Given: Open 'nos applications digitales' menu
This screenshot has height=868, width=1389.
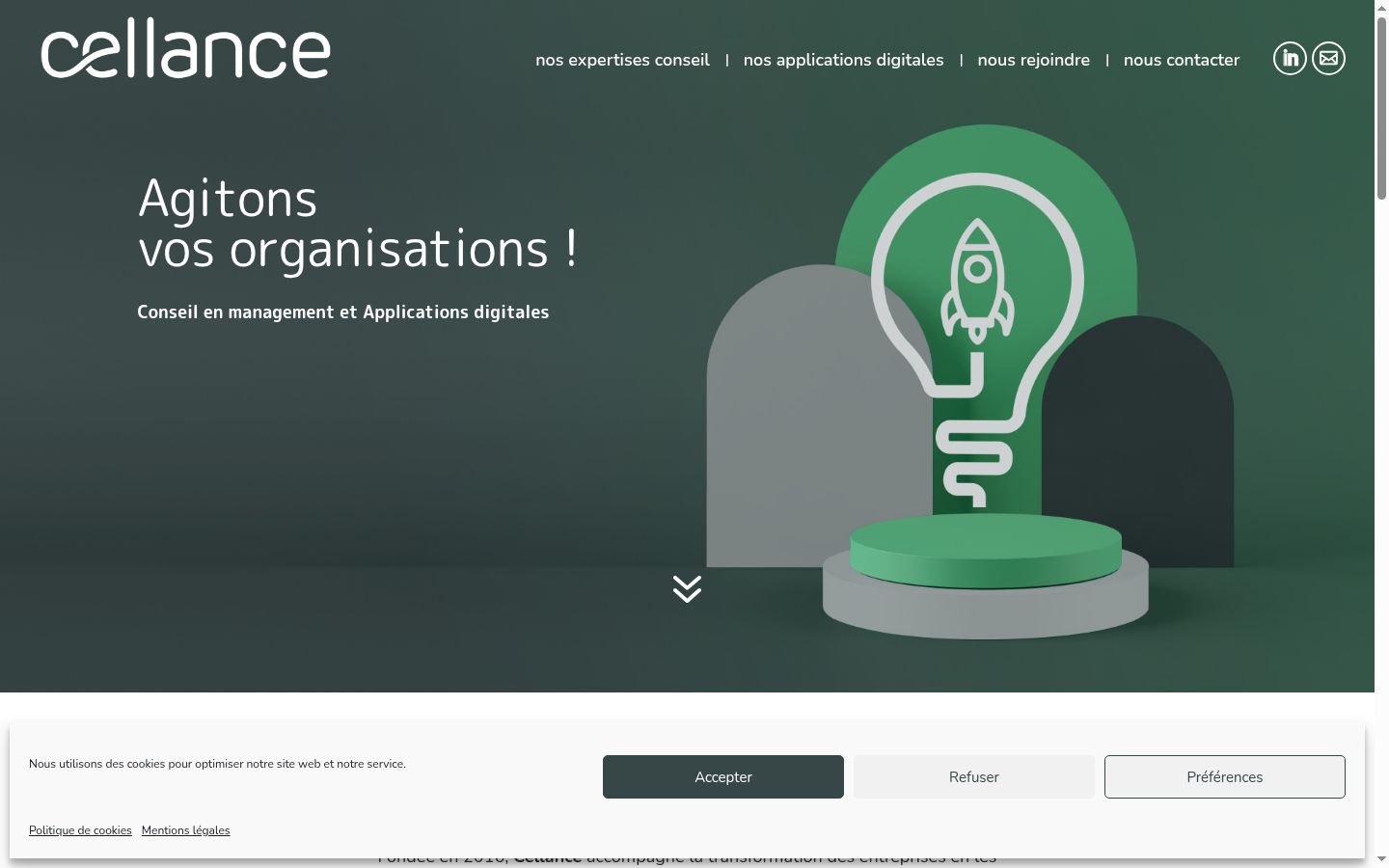Looking at the screenshot, I should tap(843, 60).
